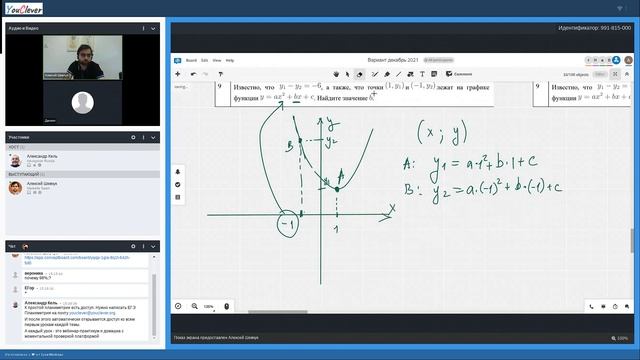This screenshot has width=640, height=360.
Task: Open the youclever email link in chat
Action: click(92, 313)
